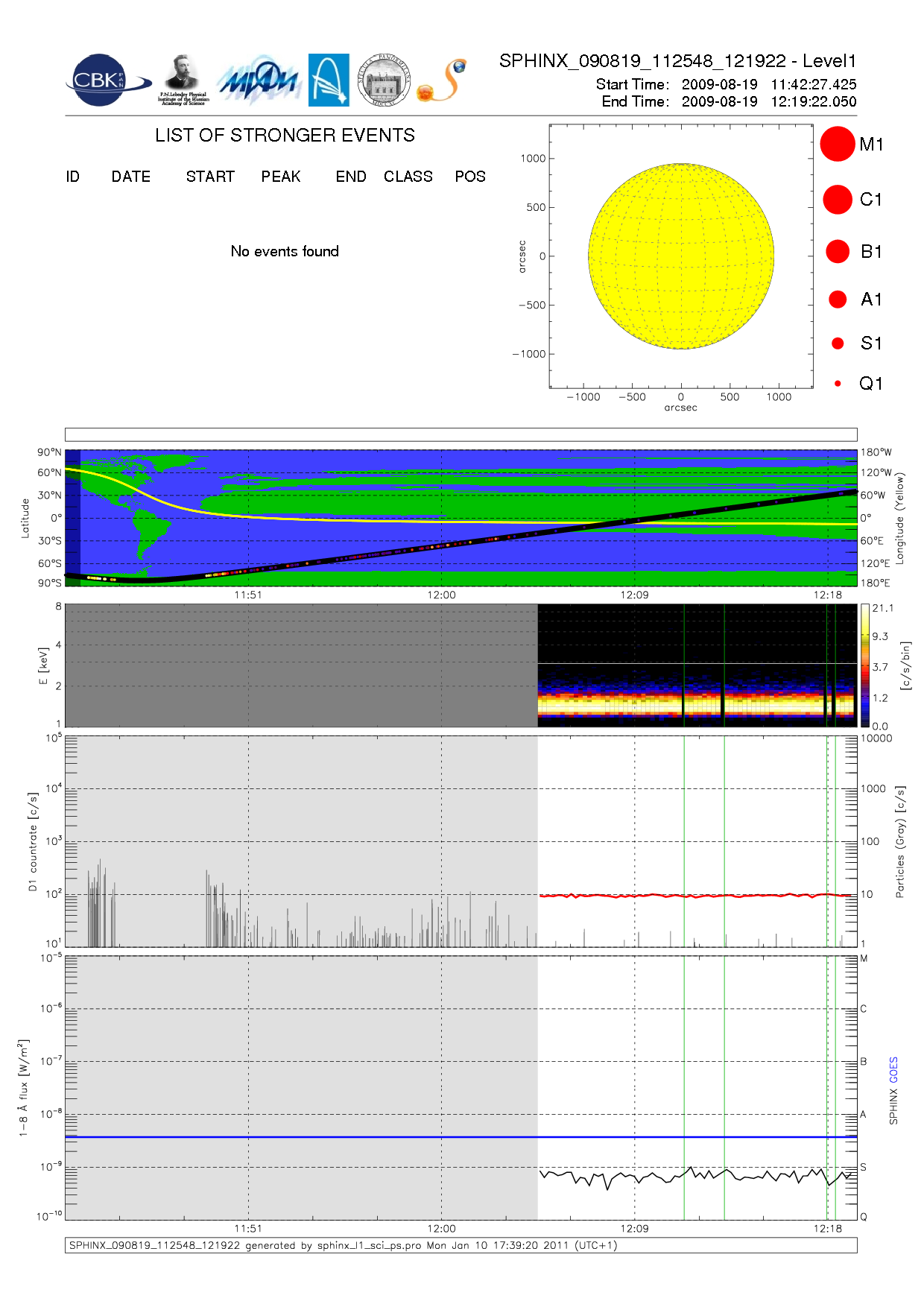Click the P.N. Lebedev Physical Institute portrait logo
Viewport: 924px width, 1307px height.
point(183,80)
